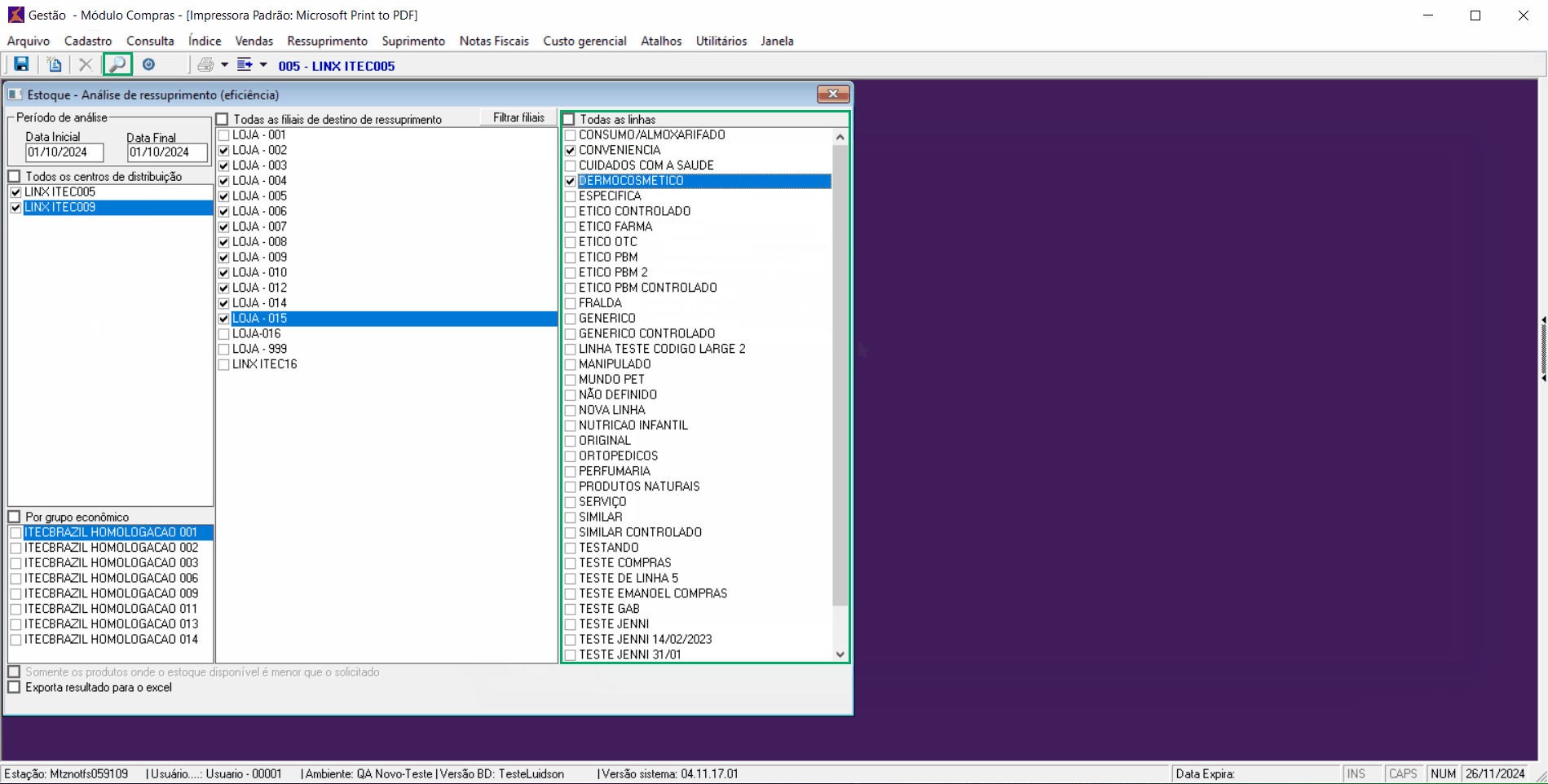Click the printer toolbar icon
The width and height of the screenshot is (1548, 784).
205,64
